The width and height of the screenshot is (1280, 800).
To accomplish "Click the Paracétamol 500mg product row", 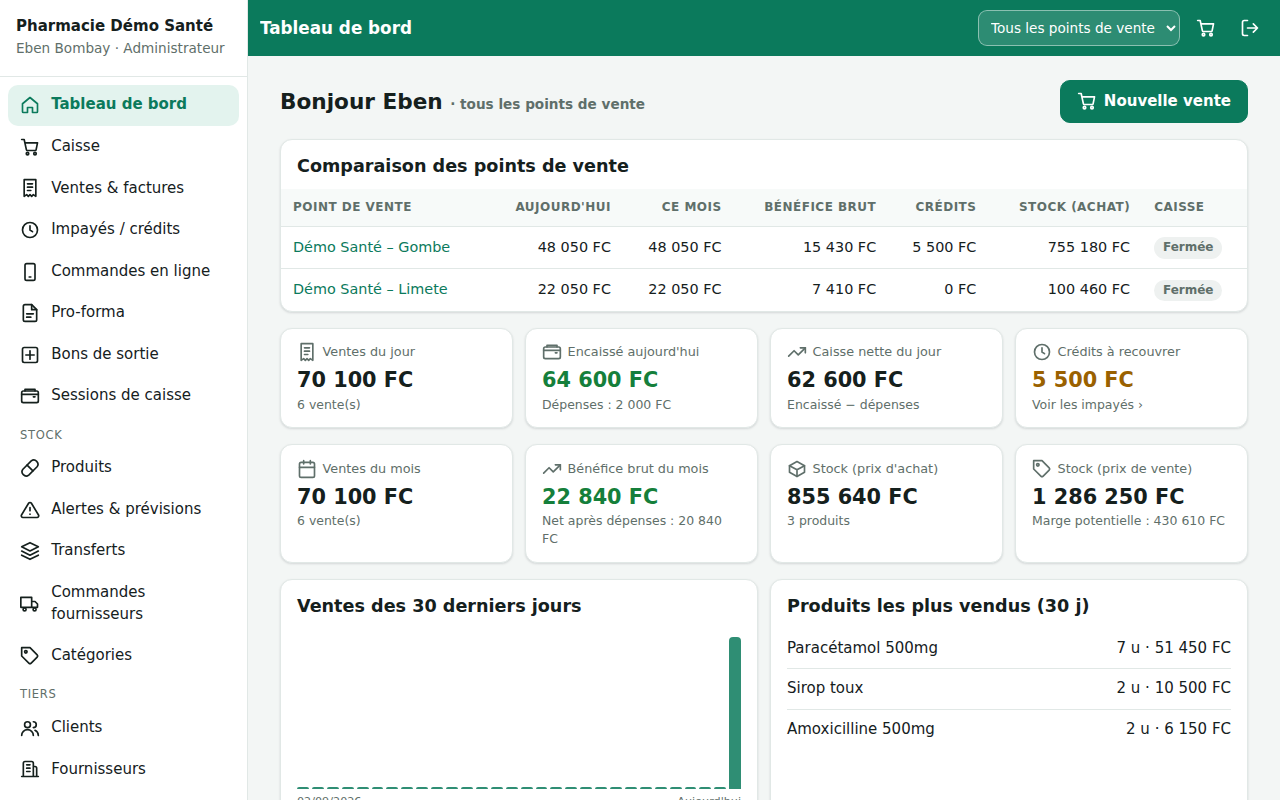I will pyautogui.click(x=1009, y=648).
